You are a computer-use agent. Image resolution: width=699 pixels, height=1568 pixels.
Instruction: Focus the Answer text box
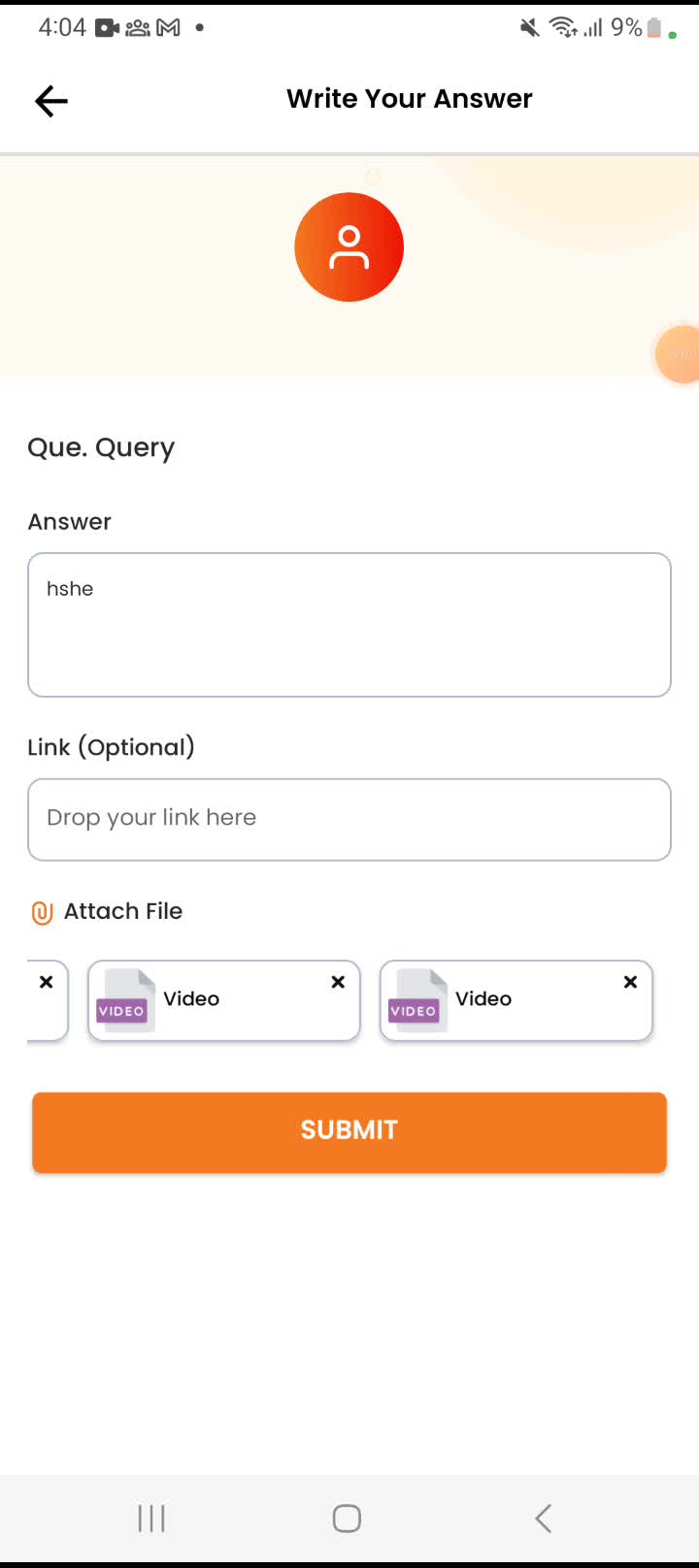pyautogui.click(x=349, y=625)
